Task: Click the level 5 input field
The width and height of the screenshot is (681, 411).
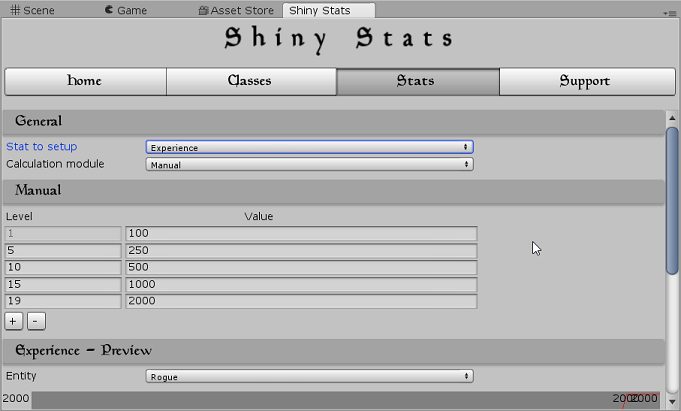Action: [63, 251]
